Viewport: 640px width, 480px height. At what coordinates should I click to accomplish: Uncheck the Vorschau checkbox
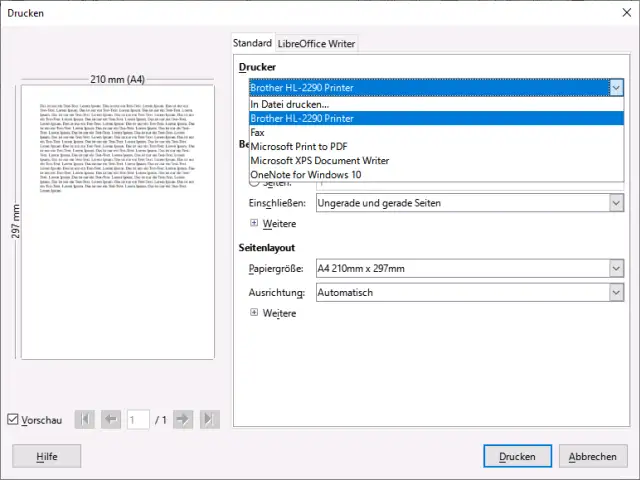[13, 420]
